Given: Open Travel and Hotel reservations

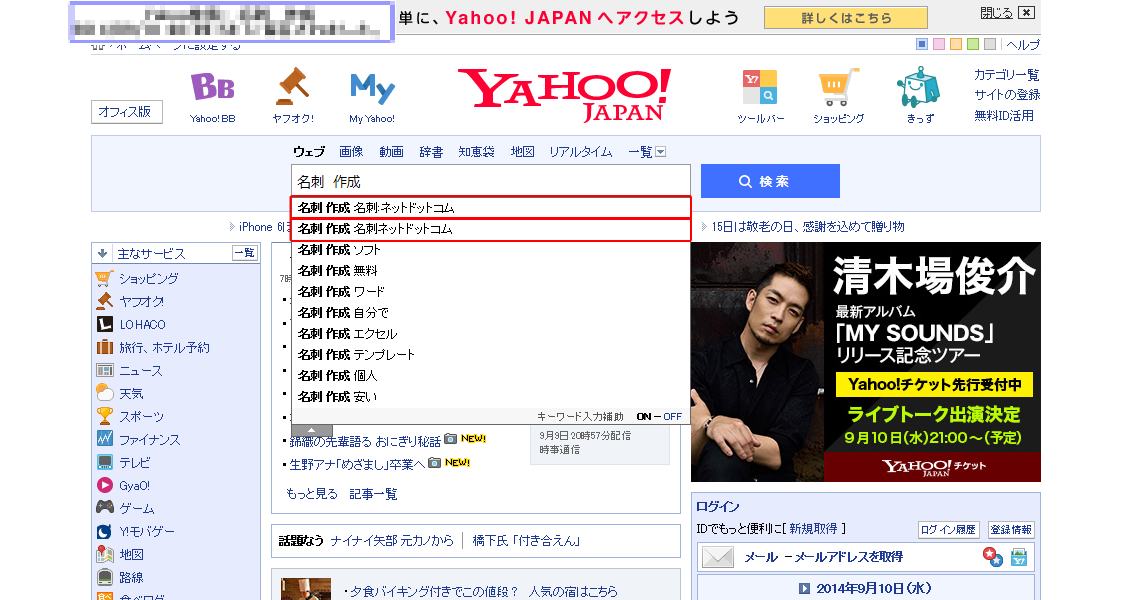Looking at the screenshot, I should coord(164,347).
